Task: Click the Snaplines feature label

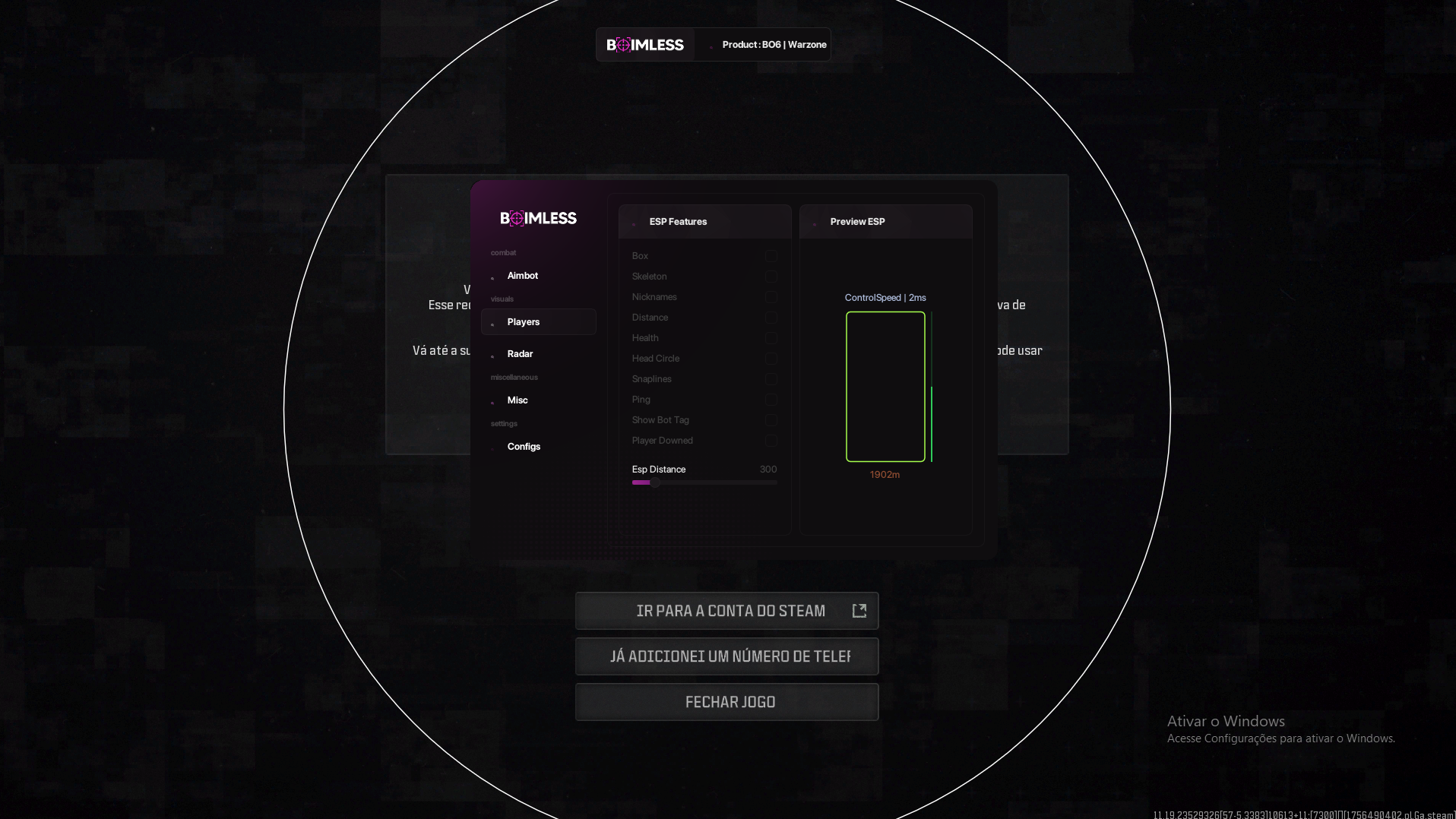Action: tap(651, 379)
